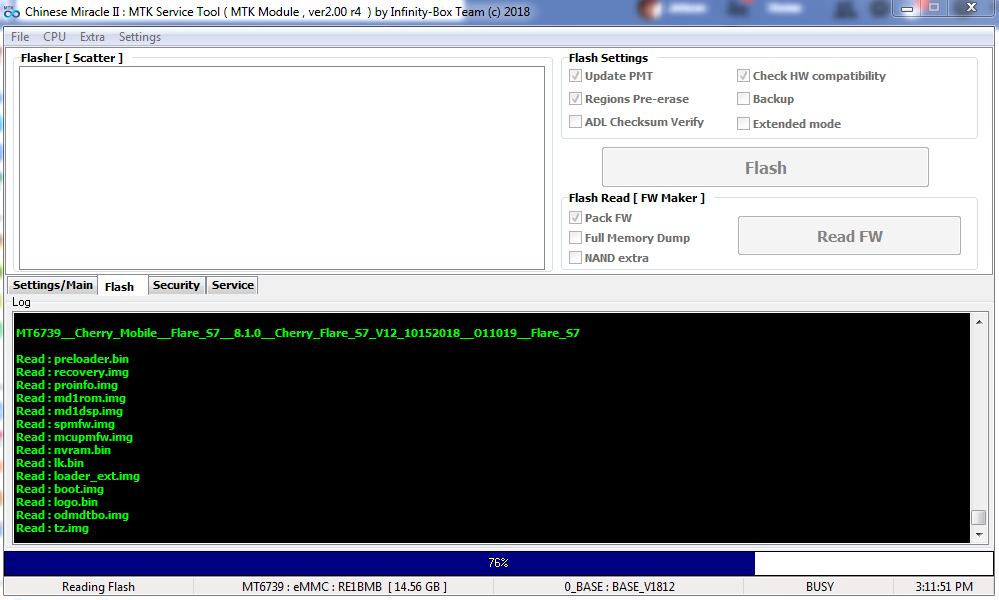Click the log scrollbar down arrow
Screen dimensions: 999x600
coord(979,535)
